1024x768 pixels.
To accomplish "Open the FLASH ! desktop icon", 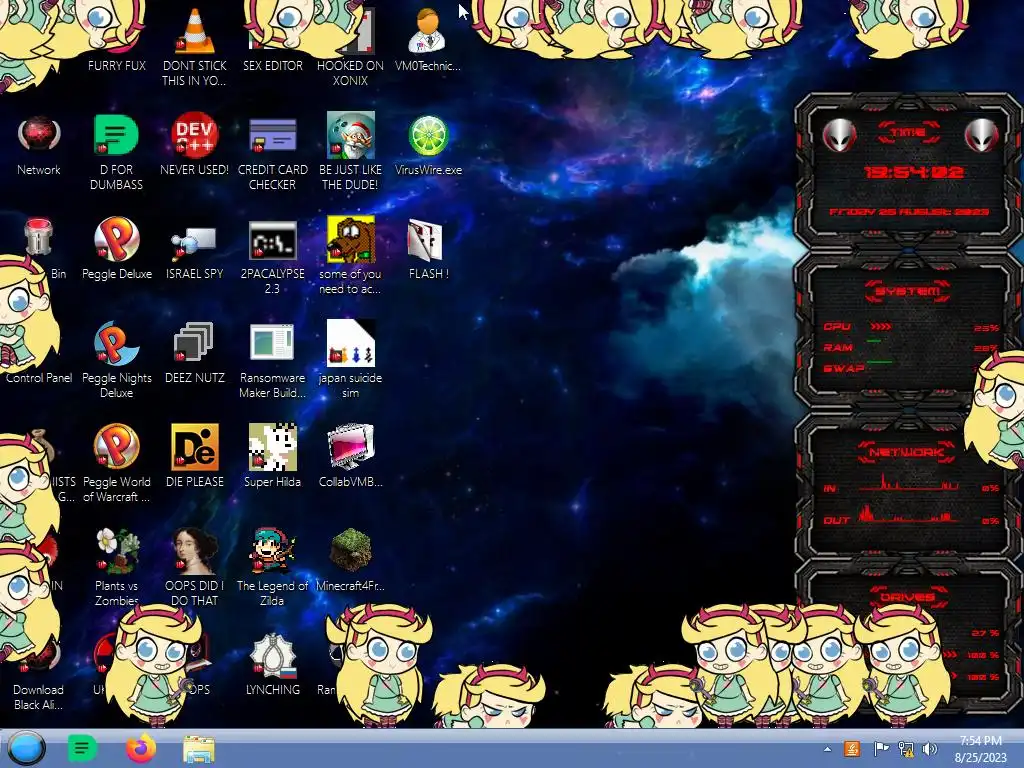I will click(x=426, y=240).
